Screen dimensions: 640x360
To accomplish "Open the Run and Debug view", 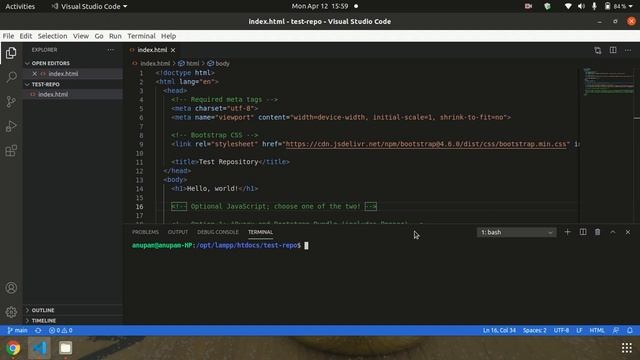I will pyautogui.click(x=11, y=126).
